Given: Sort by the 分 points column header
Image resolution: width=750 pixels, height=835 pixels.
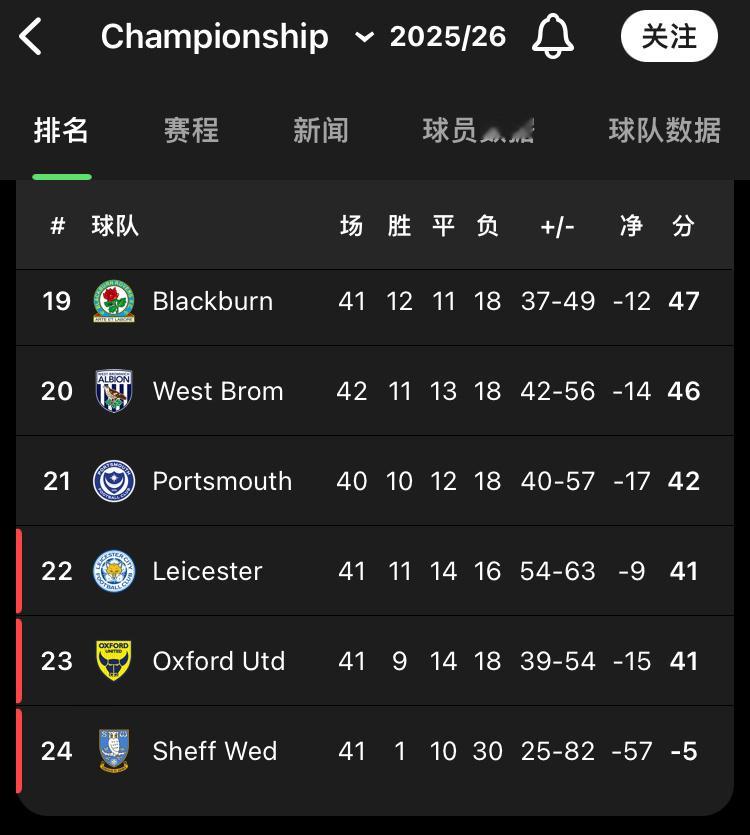Looking at the screenshot, I should click(683, 226).
